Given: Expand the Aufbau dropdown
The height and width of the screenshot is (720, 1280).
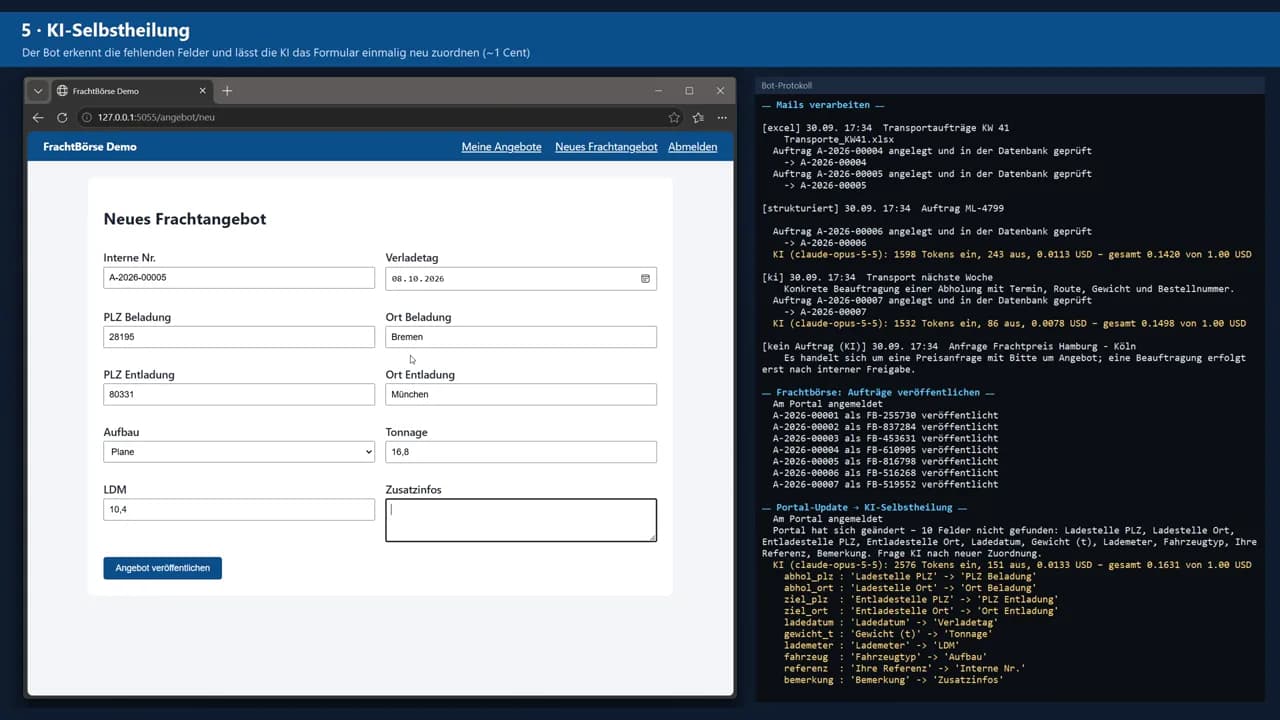Looking at the screenshot, I should point(239,452).
